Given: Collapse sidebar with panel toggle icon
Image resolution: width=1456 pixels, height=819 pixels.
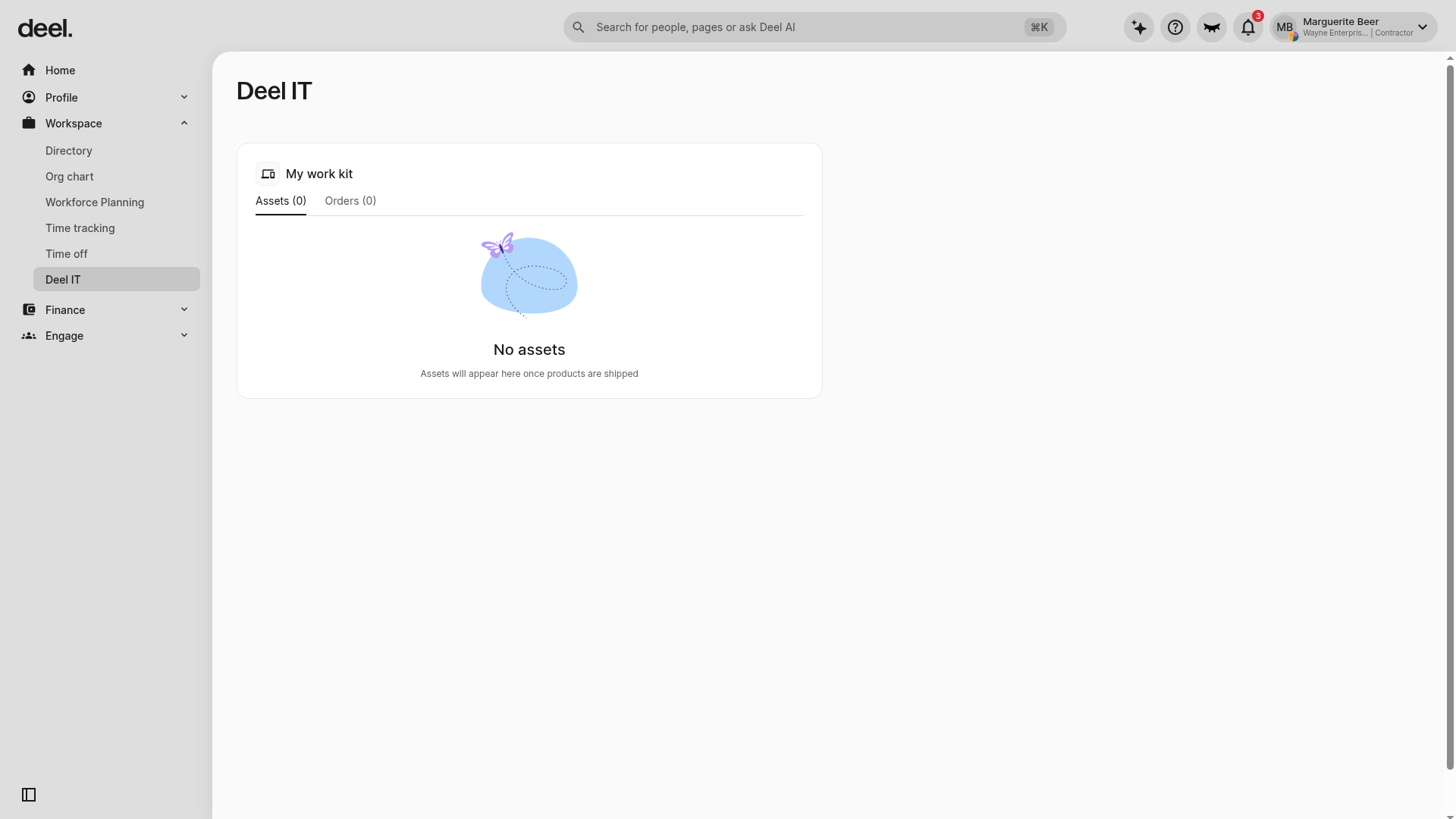Looking at the screenshot, I should (29, 795).
